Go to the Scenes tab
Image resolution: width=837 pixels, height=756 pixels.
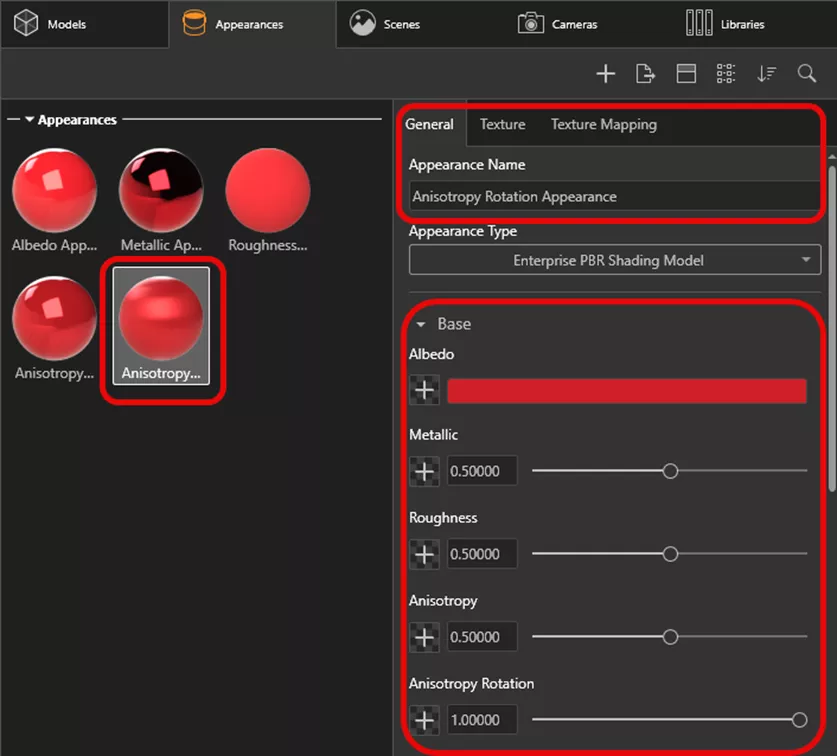(x=386, y=24)
